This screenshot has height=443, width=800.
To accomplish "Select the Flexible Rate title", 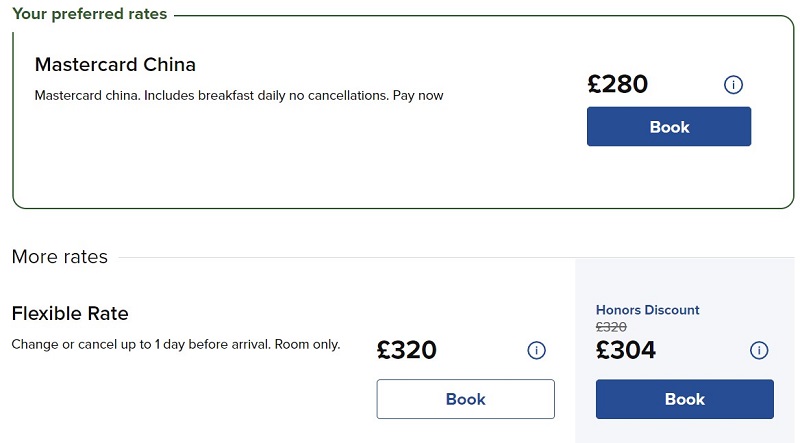I will [x=70, y=313].
